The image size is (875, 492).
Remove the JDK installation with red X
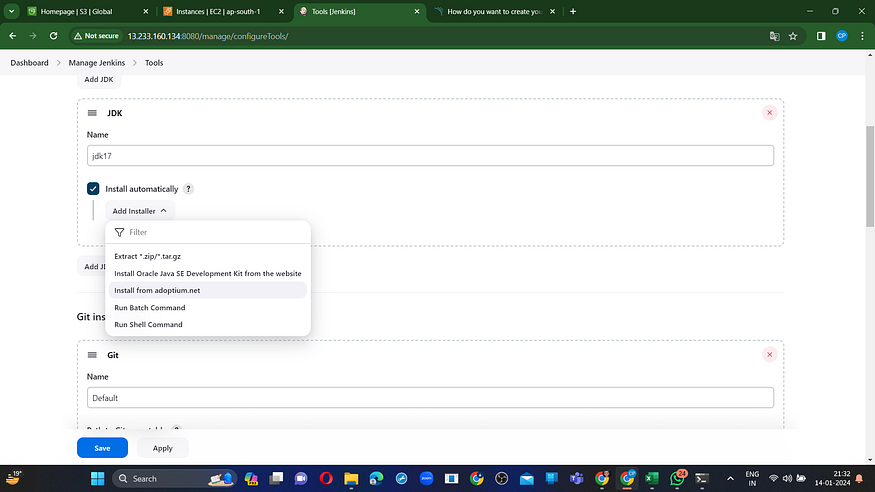point(770,113)
